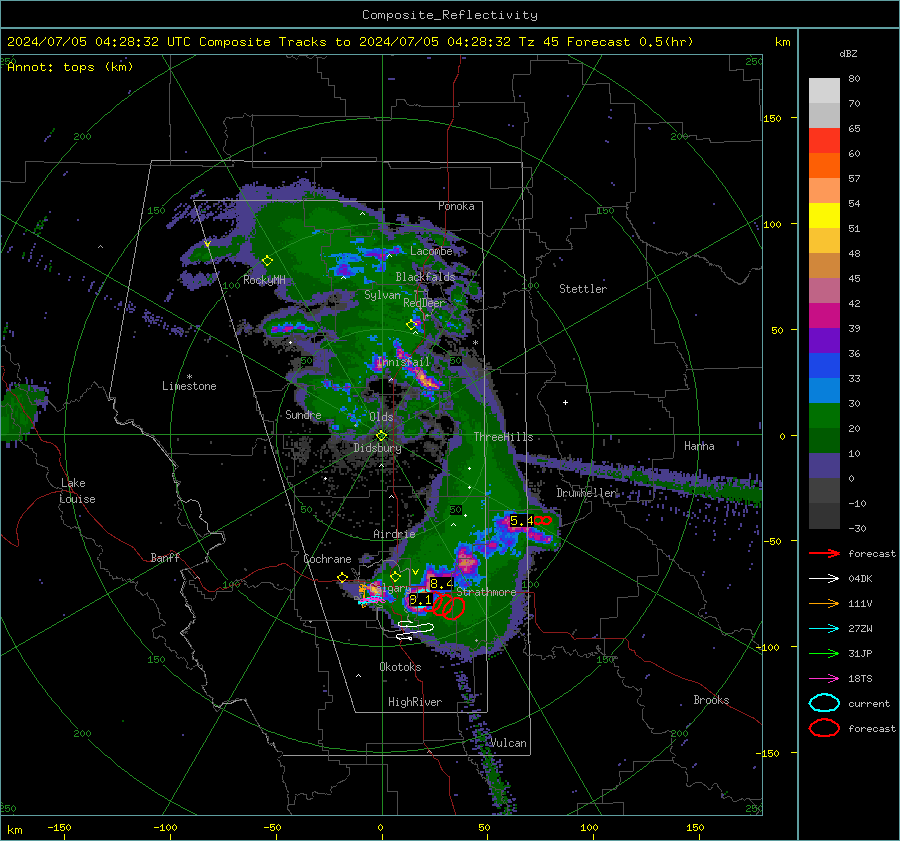The image size is (900, 841).
Task: Click the Brooks town label
Action: [x=711, y=700]
